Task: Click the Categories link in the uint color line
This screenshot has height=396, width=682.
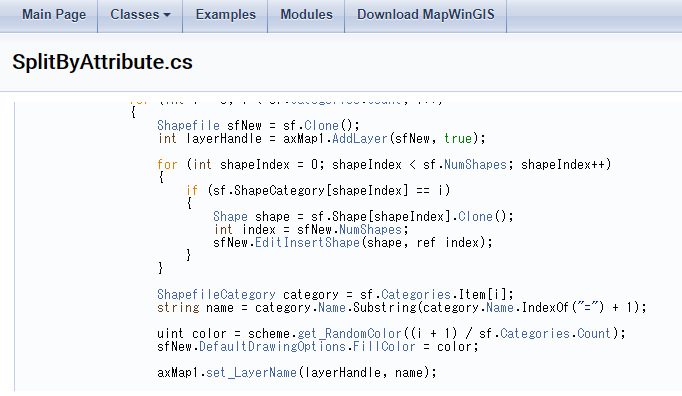Action: tap(535, 333)
